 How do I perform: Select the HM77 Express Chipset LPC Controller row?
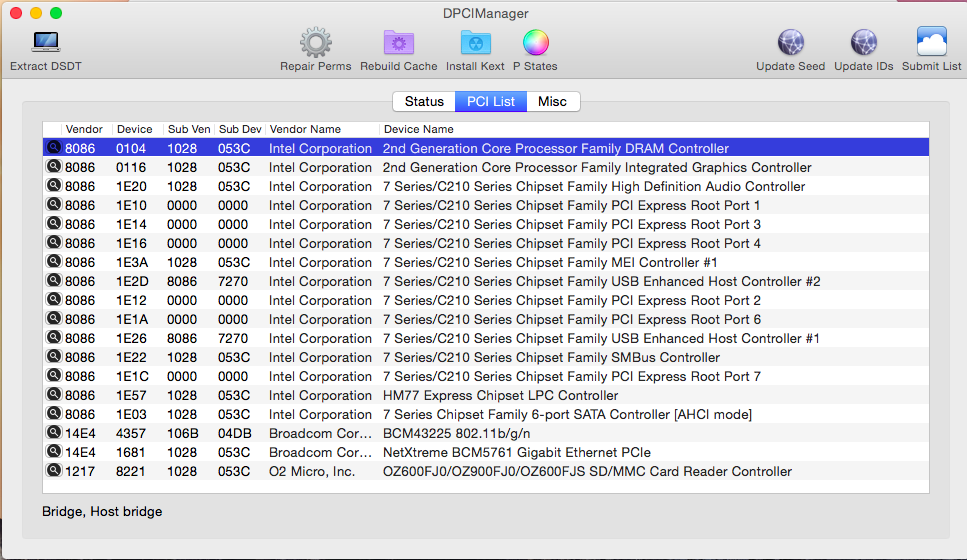click(500, 395)
